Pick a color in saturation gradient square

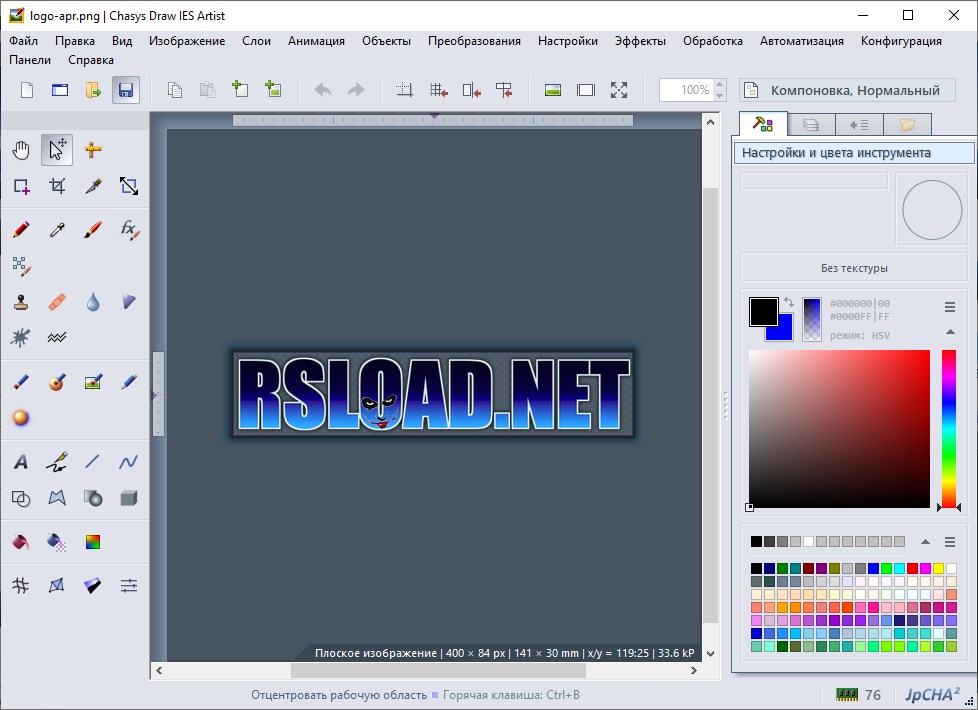click(x=839, y=429)
